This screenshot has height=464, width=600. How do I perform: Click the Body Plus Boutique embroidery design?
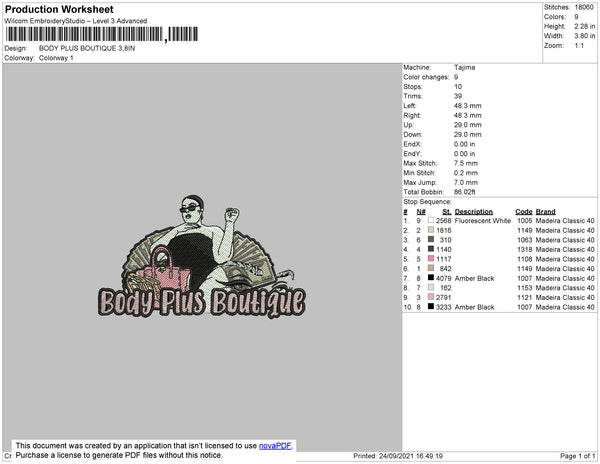(x=202, y=257)
